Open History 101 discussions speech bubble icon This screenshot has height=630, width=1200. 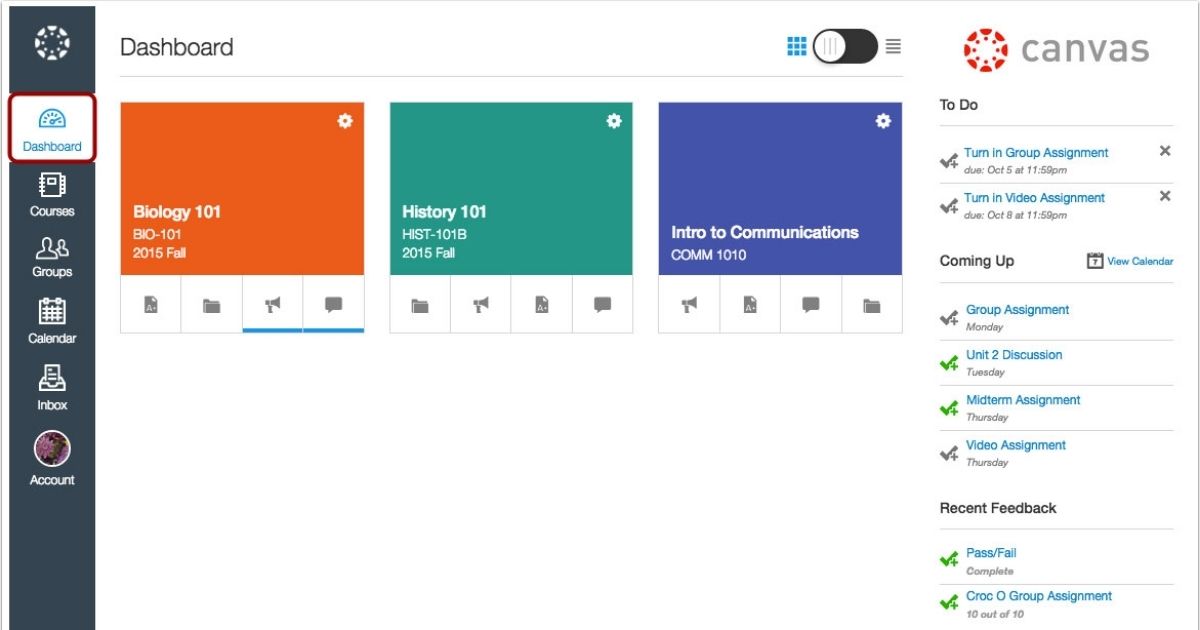[602, 305]
